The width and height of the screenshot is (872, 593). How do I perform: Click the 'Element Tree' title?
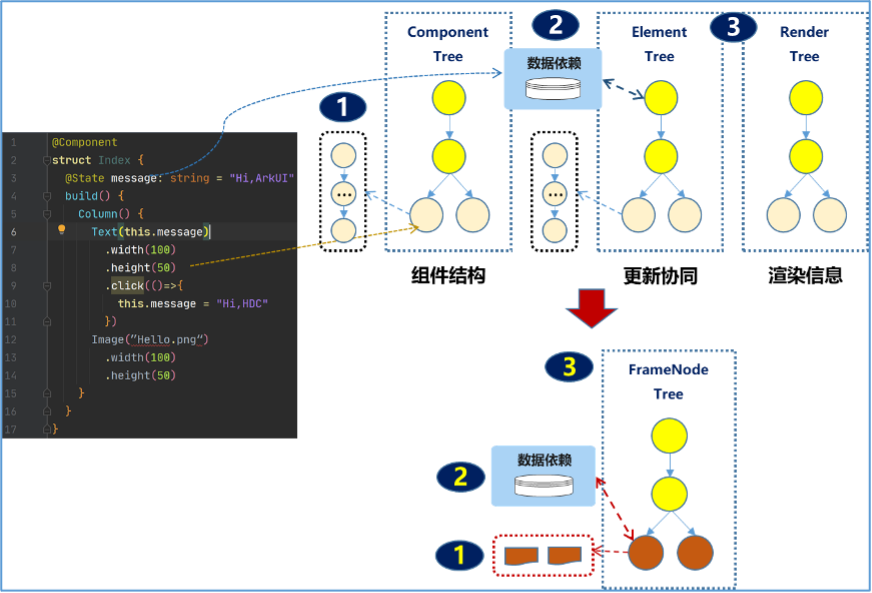pos(659,44)
